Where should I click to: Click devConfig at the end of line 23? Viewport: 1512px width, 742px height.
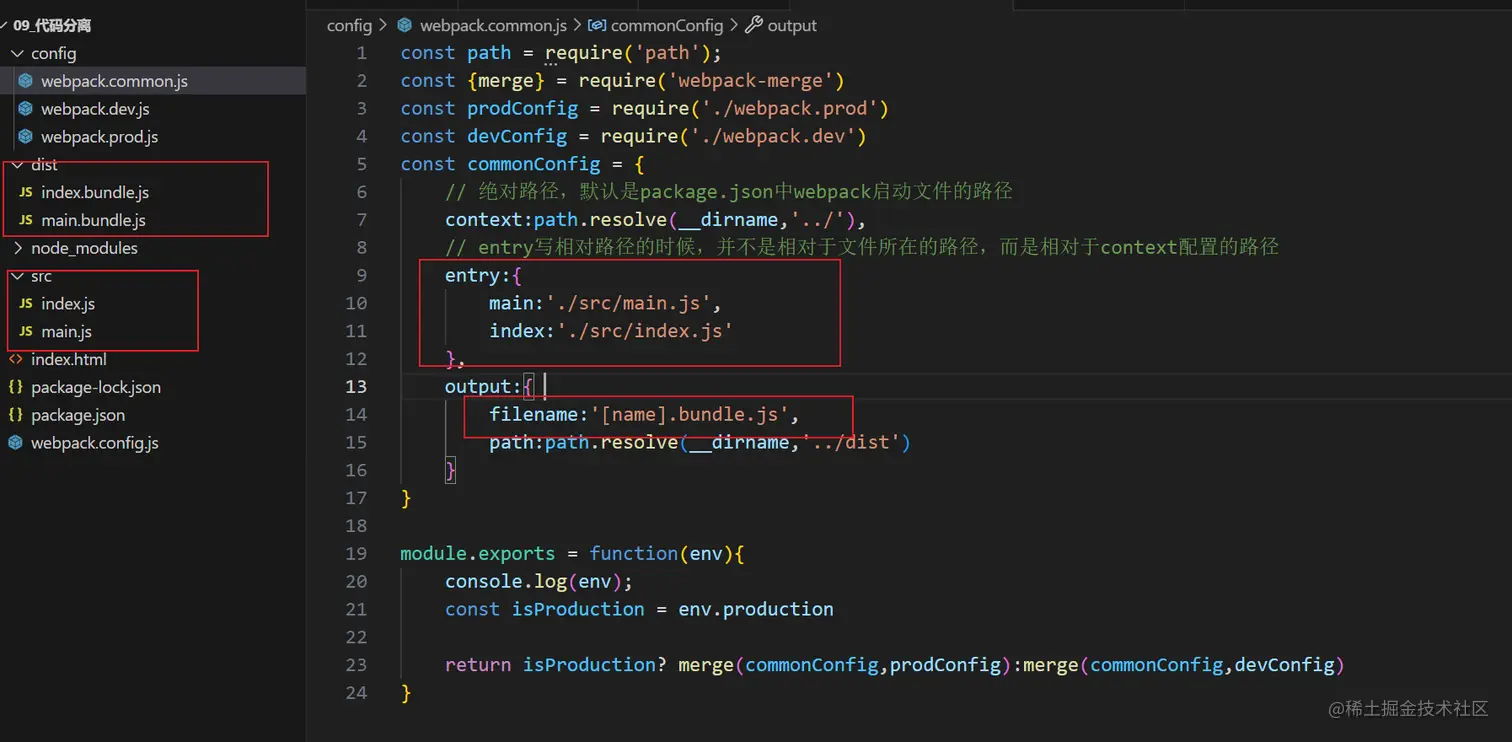click(1285, 664)
